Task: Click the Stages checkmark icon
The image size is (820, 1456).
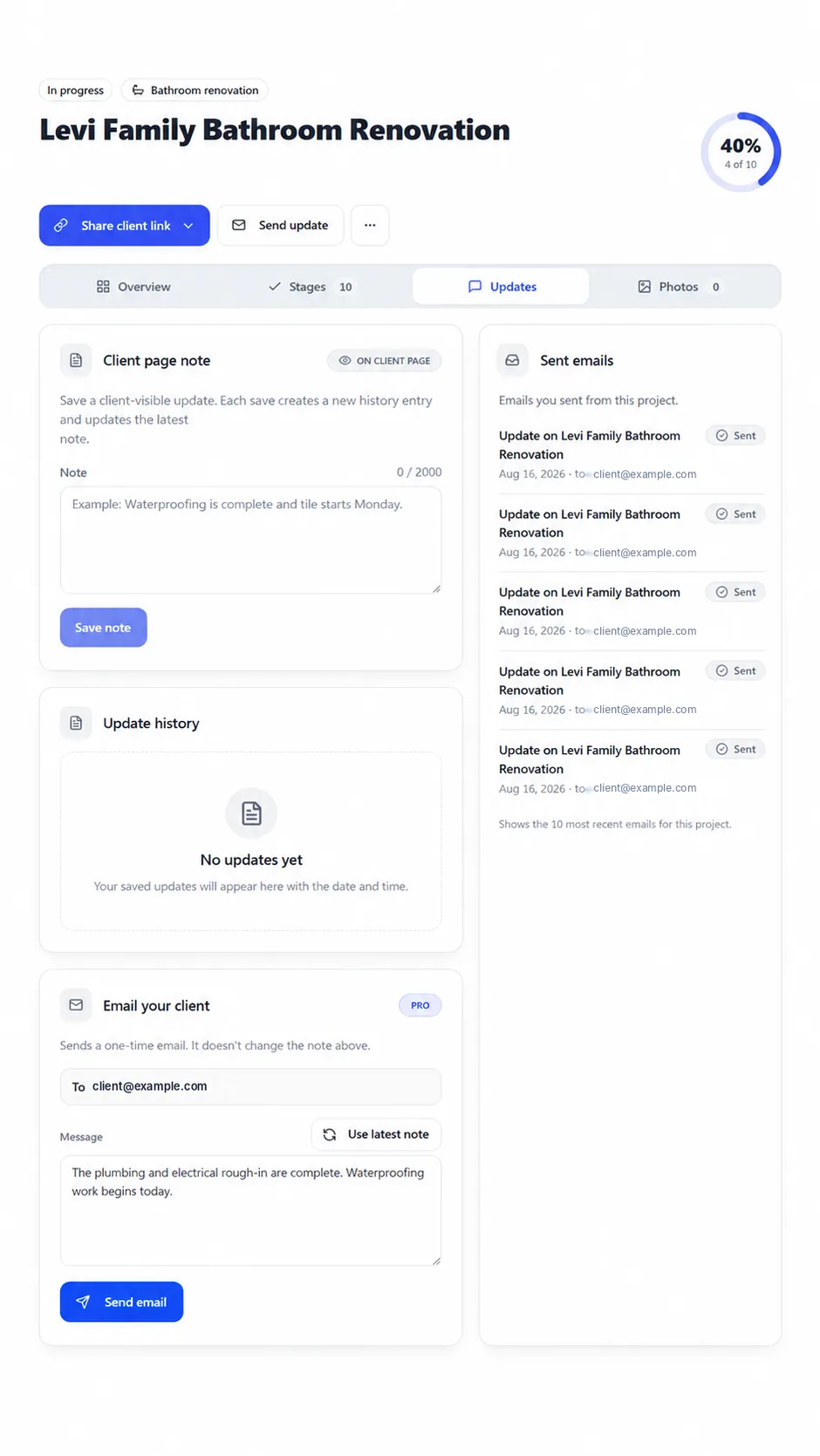Action: point(275,287)
